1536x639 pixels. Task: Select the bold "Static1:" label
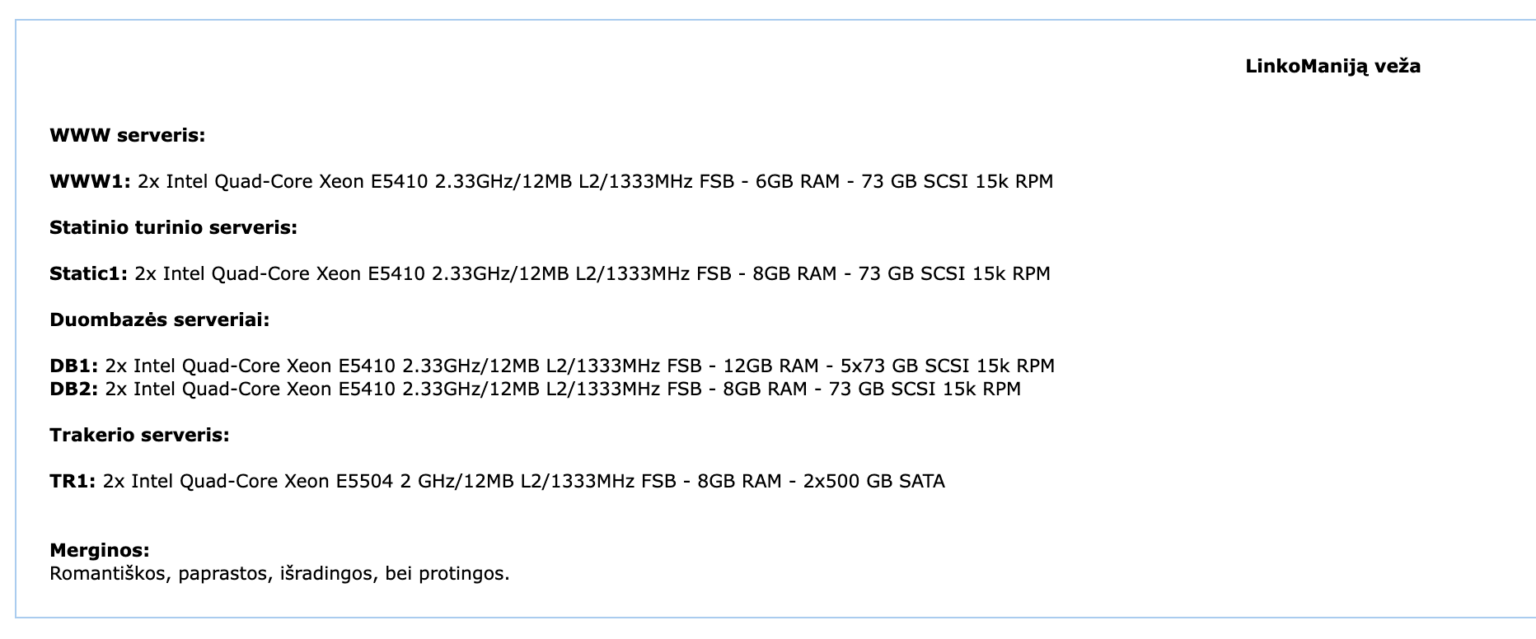[x=89, y=274]
